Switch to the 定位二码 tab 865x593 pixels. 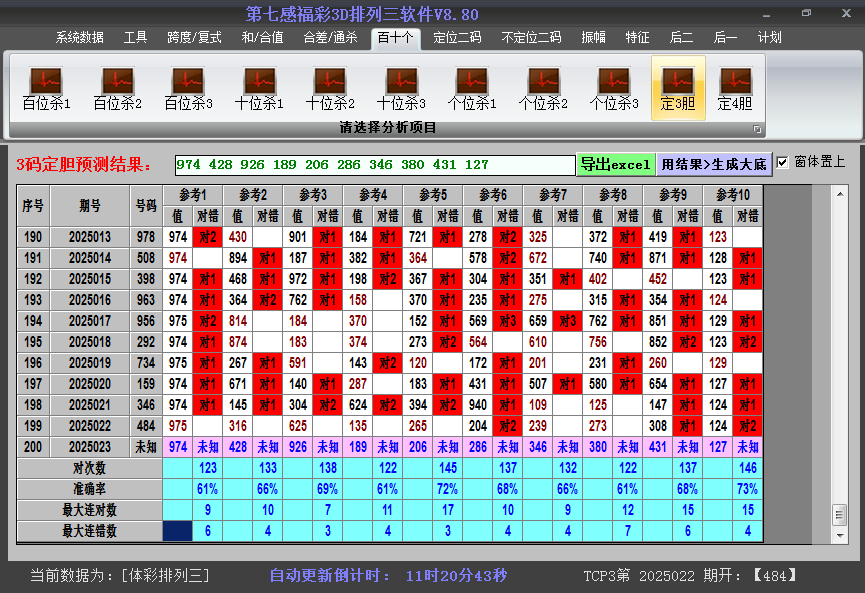tap(457, 38)
